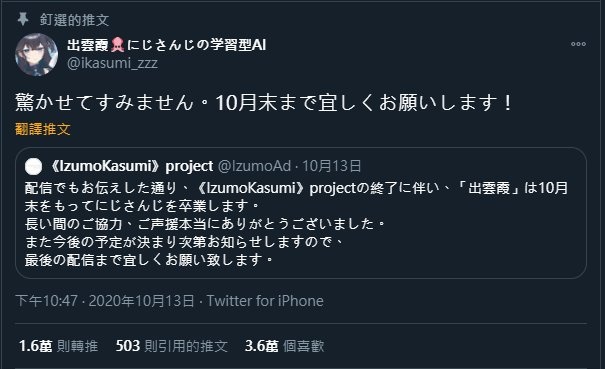
Task: Click the 釘選的推文 pinned tweet label
Action: point(74,20)
